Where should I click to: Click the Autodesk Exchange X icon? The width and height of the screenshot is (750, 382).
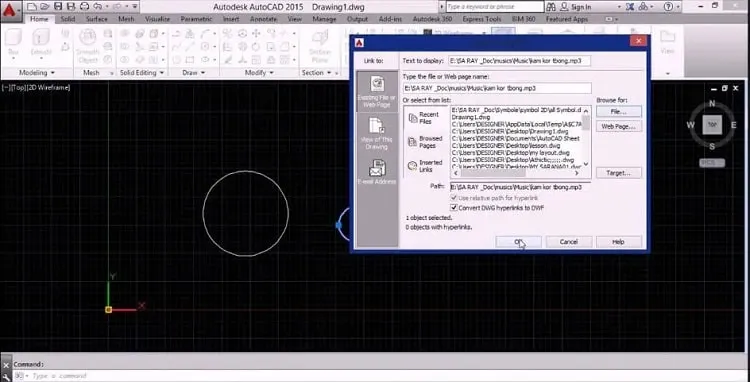point(630,7)
